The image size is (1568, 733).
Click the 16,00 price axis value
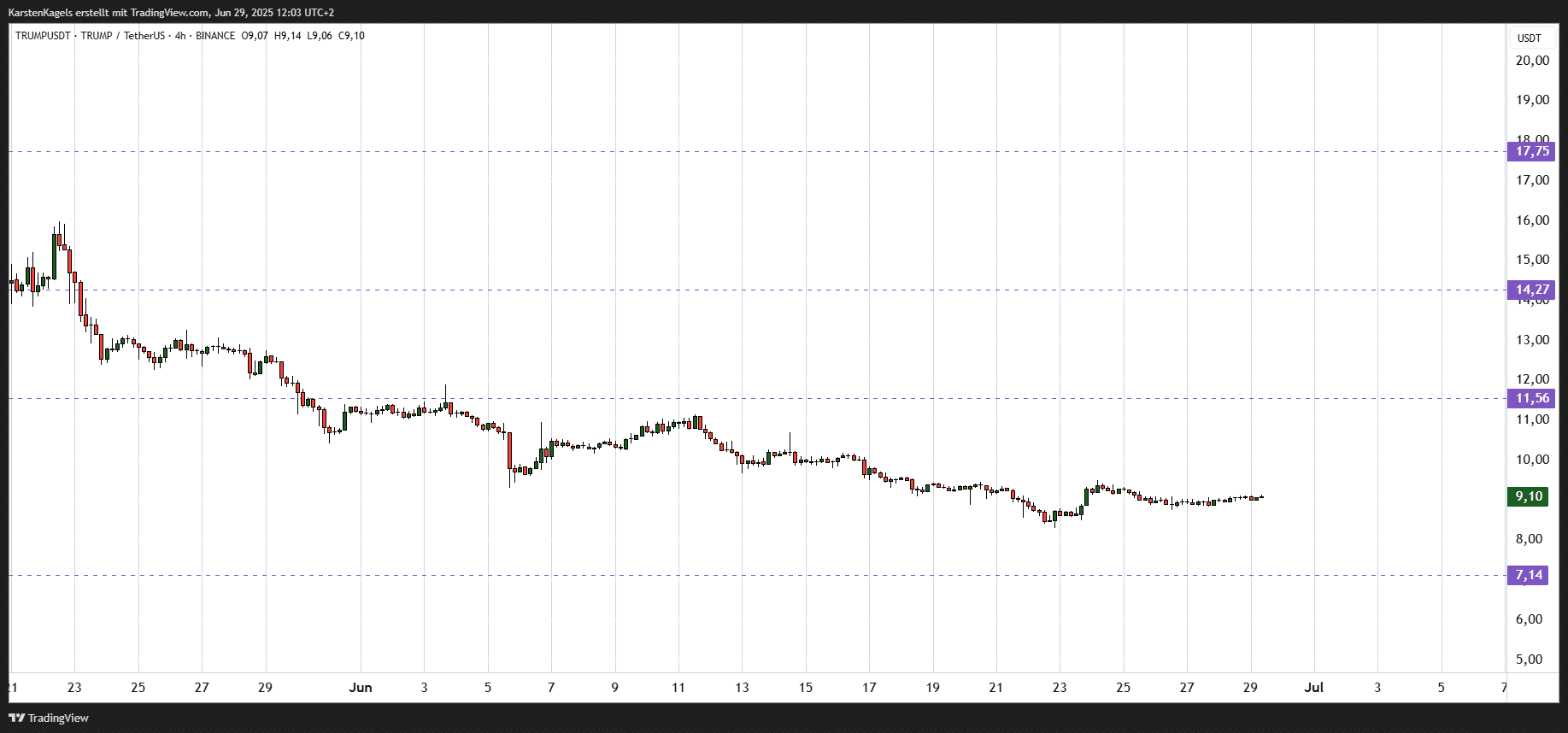click(1532, 220)
